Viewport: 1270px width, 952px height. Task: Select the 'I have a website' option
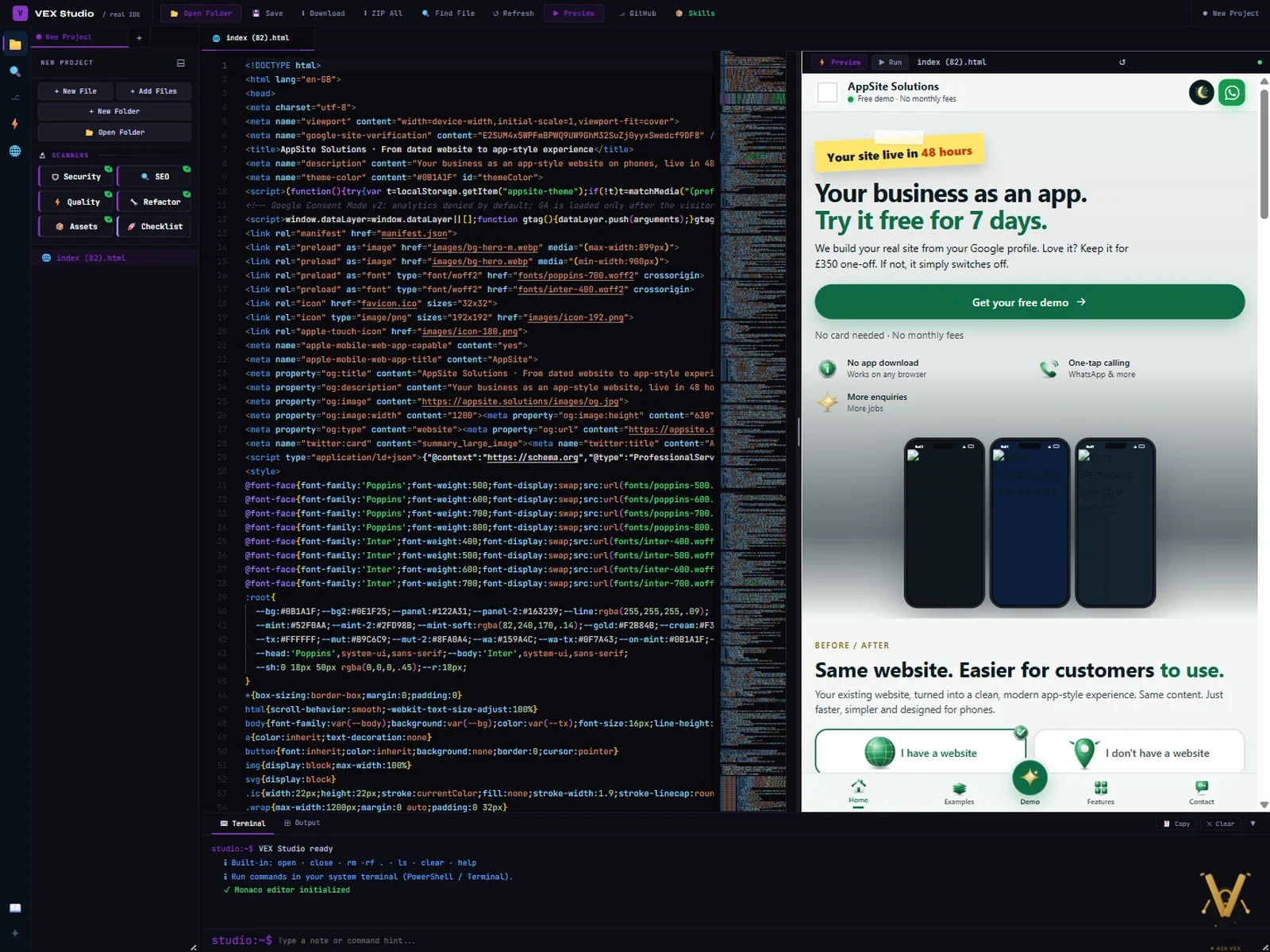point(920,752)
